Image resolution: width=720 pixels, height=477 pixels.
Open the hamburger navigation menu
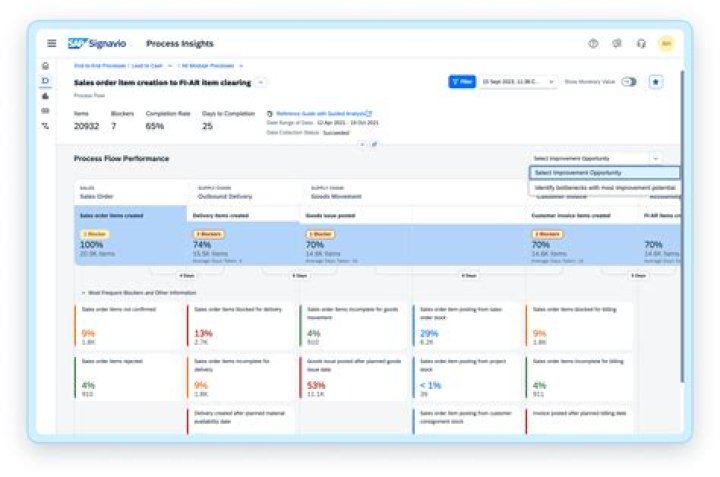(51, 43)
